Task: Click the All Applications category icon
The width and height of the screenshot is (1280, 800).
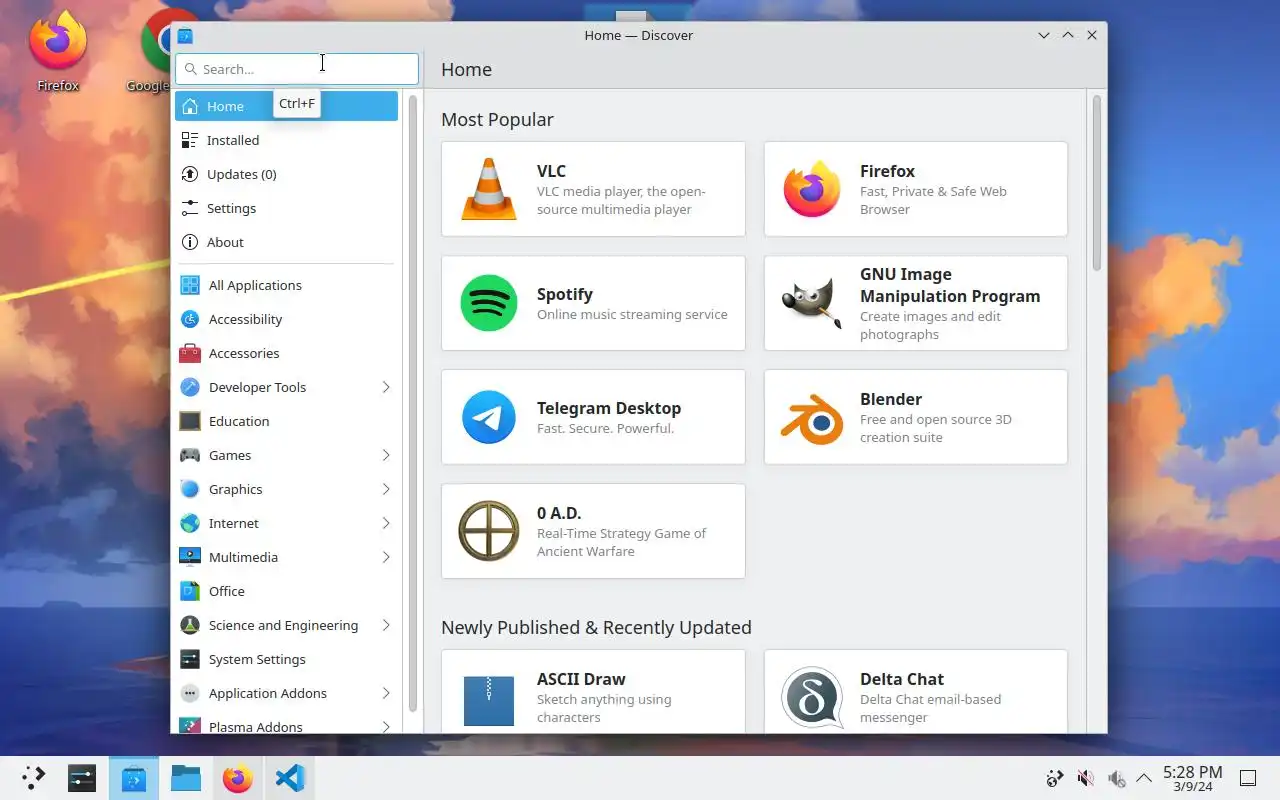Action: pyautogui.click(x=190, y=285)
